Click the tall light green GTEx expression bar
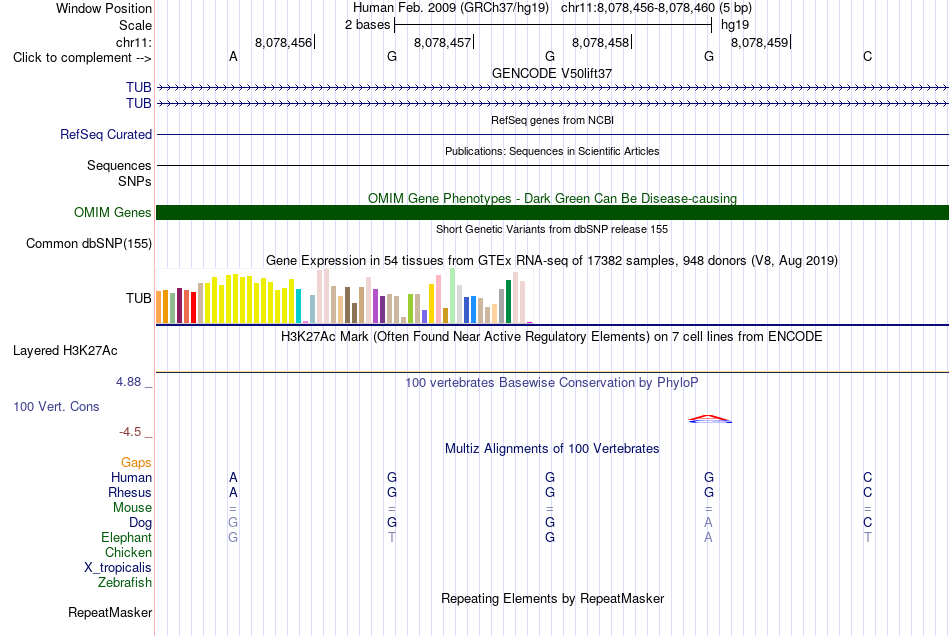This screenshot has height=636, width=950. 453,296
